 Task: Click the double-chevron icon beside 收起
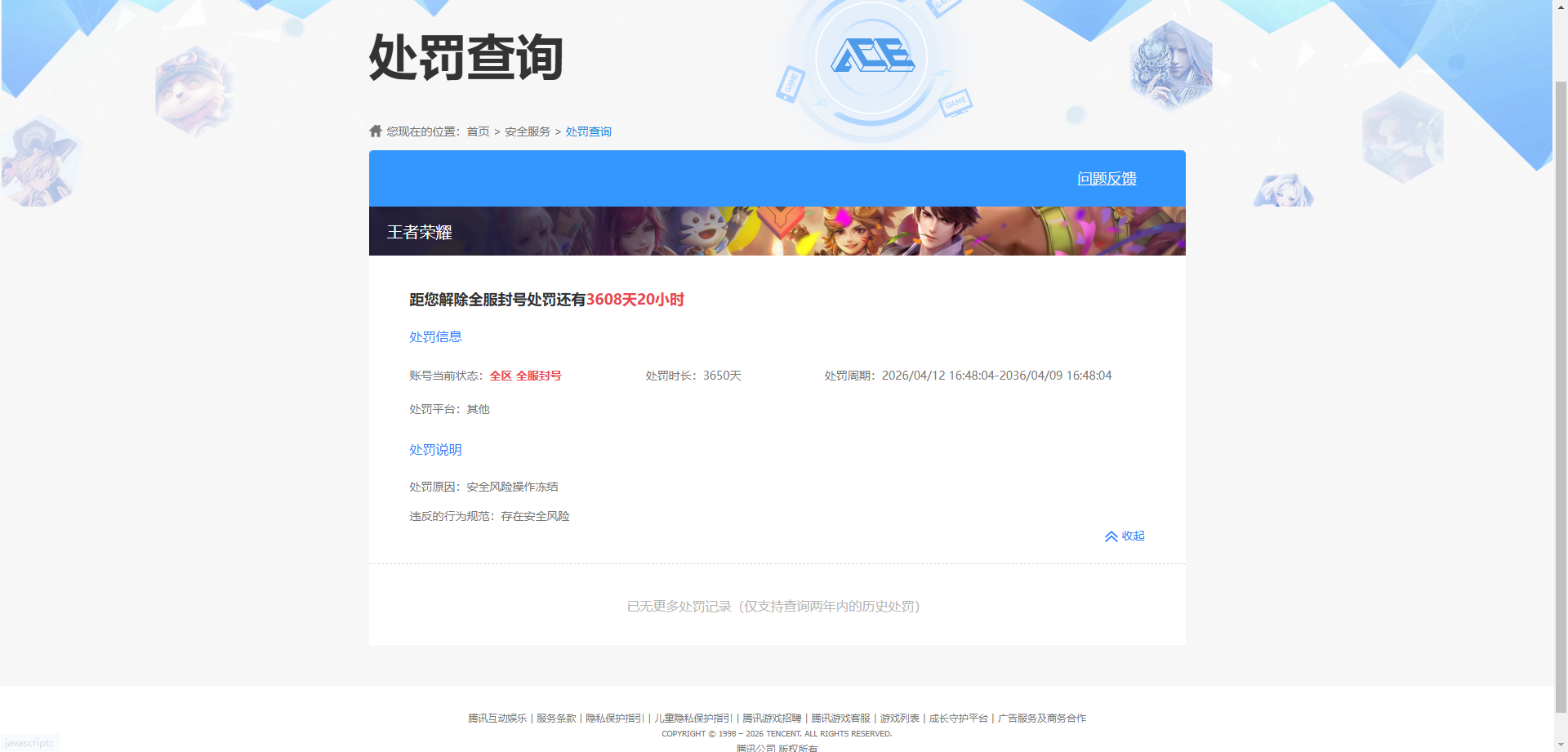tap(1111, 536)
